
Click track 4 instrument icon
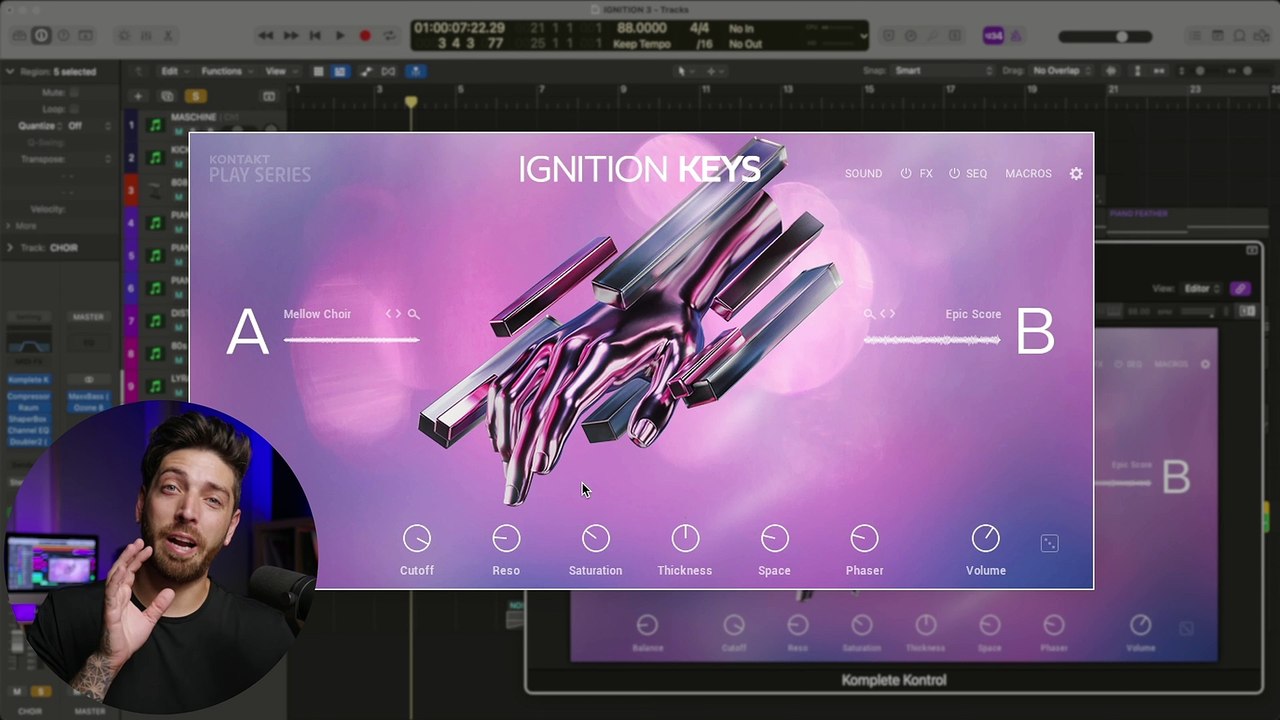(x=155, y=223)
